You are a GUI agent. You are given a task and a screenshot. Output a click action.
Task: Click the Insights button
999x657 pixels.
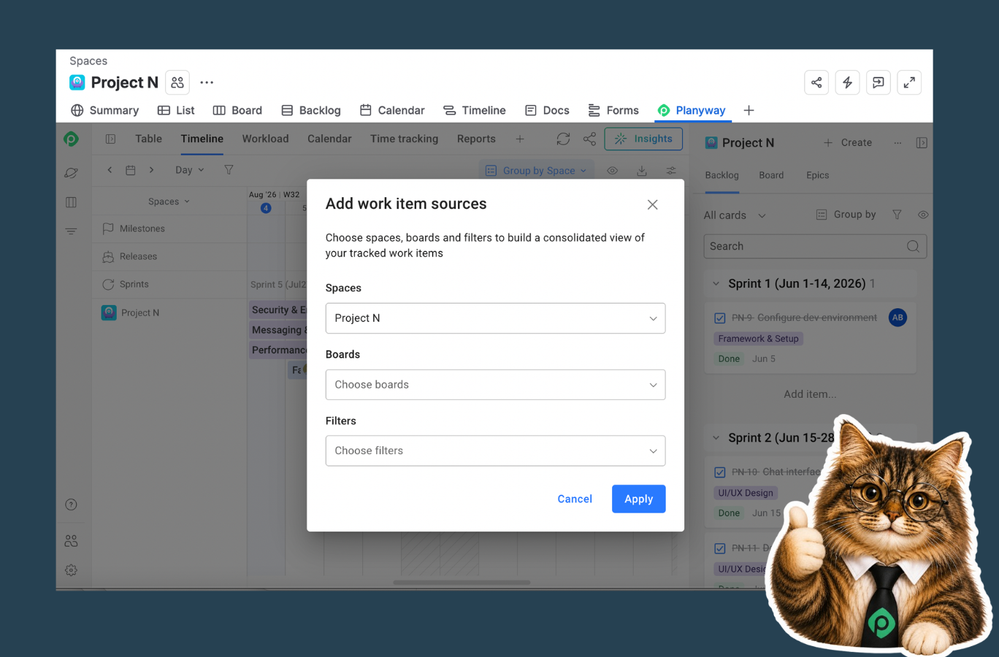click(x=643, y=139)
